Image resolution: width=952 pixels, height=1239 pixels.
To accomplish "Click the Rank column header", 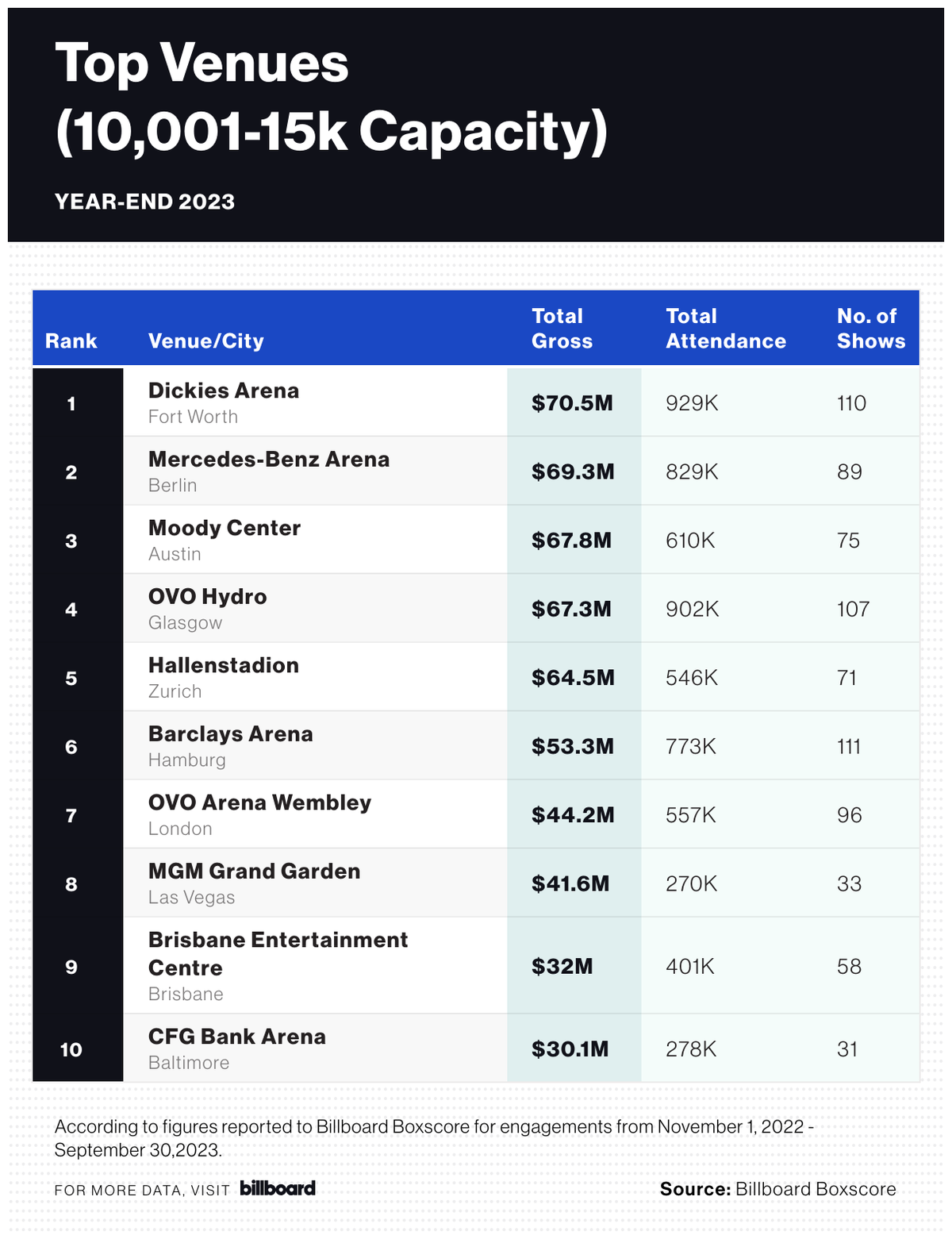I will tap(71, 341).
